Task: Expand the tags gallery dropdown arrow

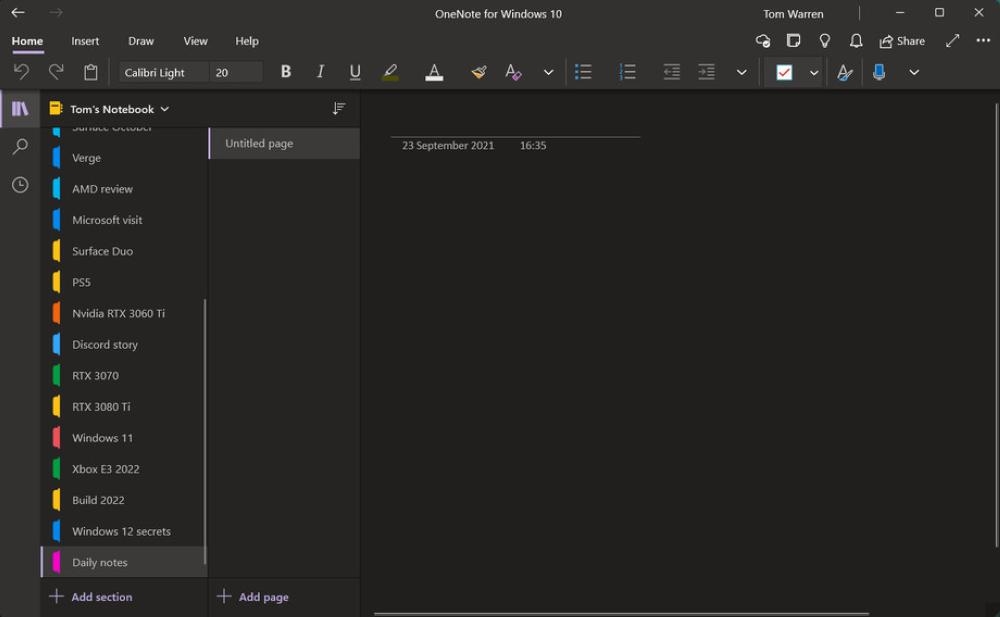Action: click(814, 72)
